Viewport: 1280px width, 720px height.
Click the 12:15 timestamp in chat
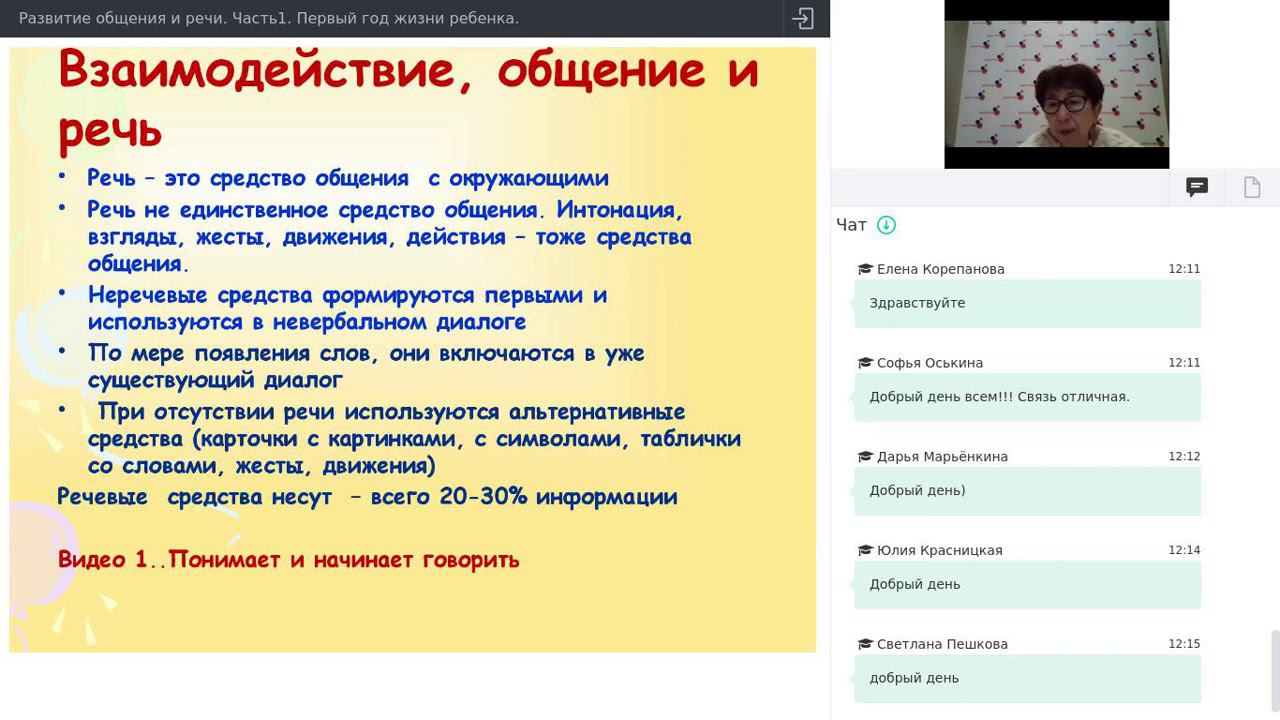[x=1184, y=645]
